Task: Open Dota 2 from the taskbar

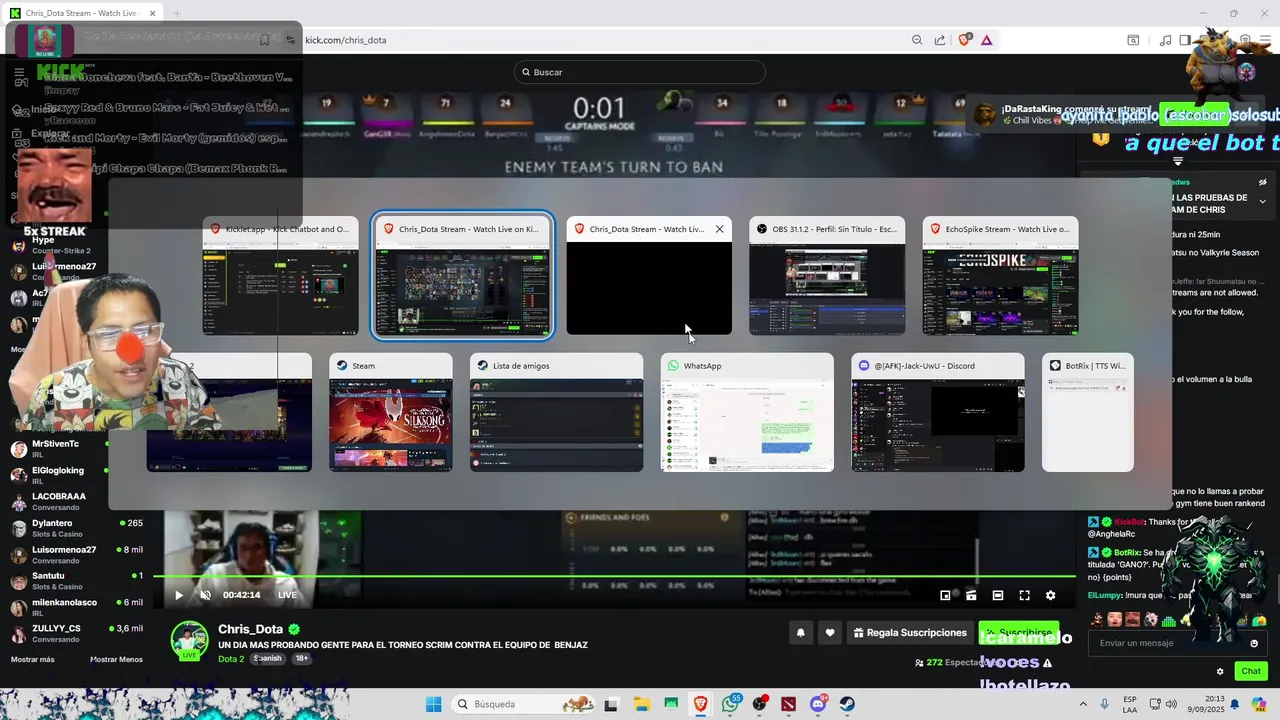Action: pyautogui.click(x=789, y=704)
